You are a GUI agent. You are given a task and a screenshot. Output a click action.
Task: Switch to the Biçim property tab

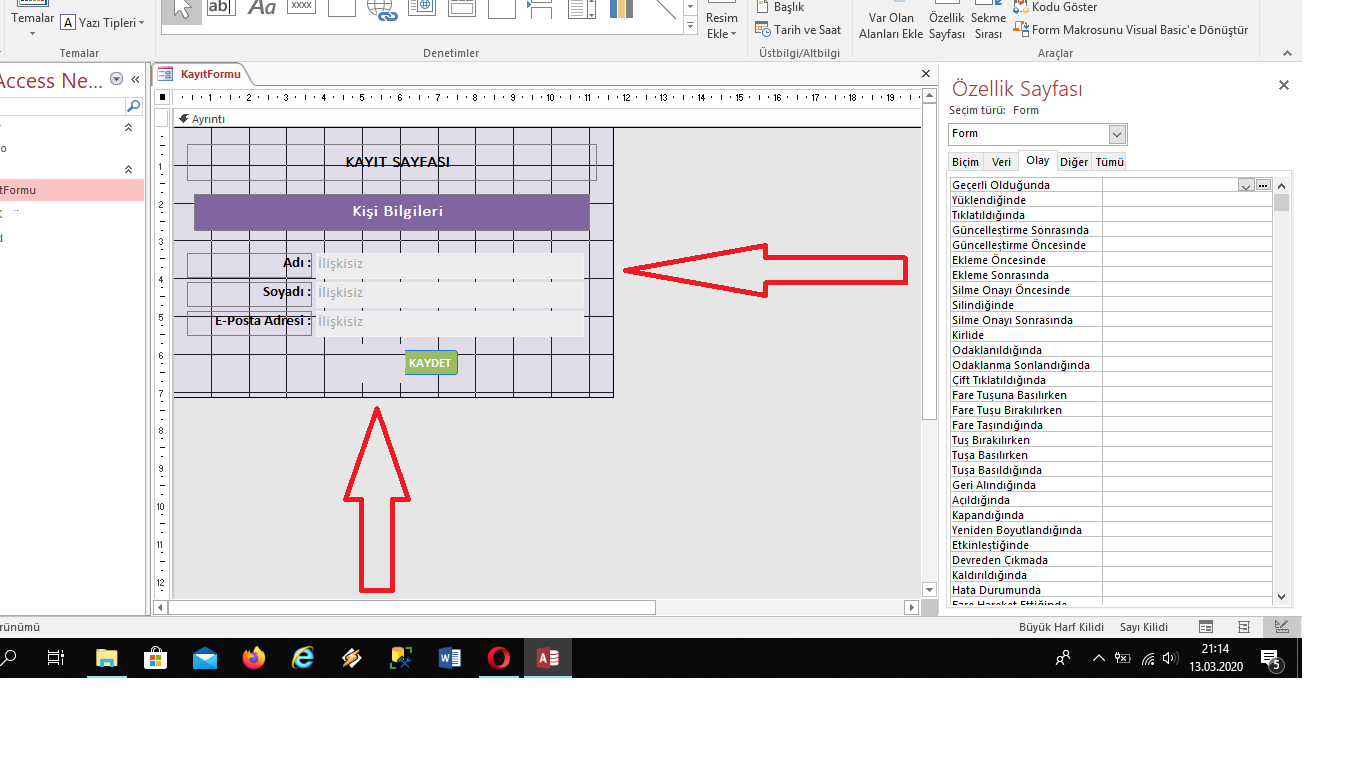(x=965, y=161)
